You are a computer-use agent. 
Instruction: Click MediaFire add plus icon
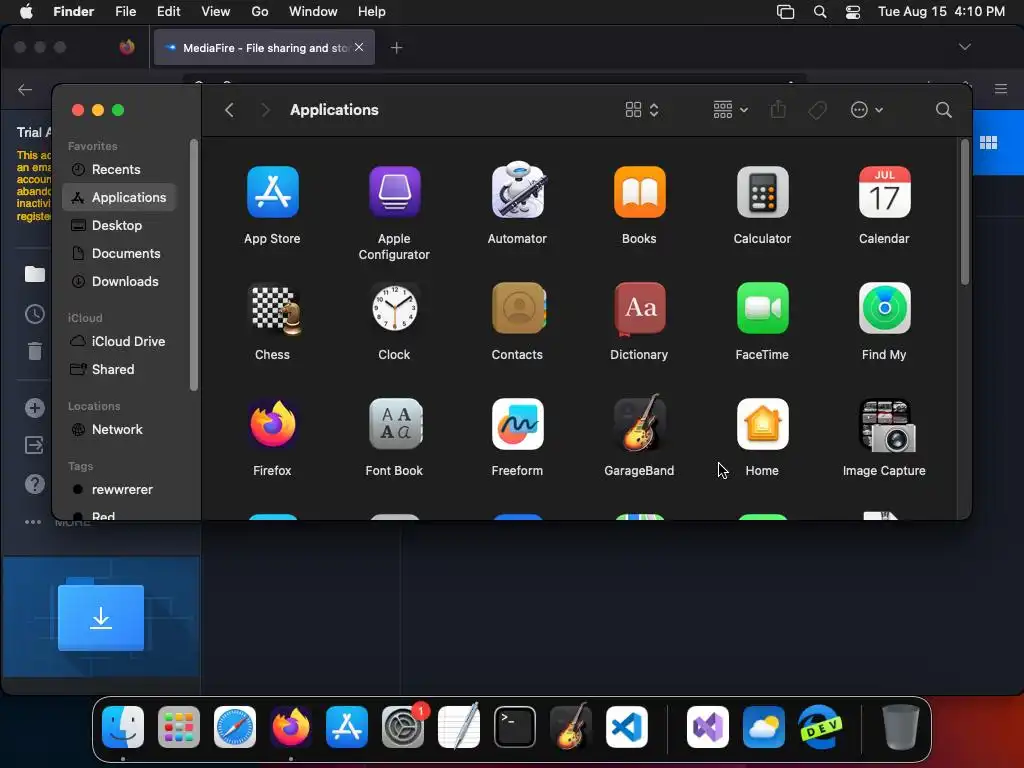click(35, 408)
